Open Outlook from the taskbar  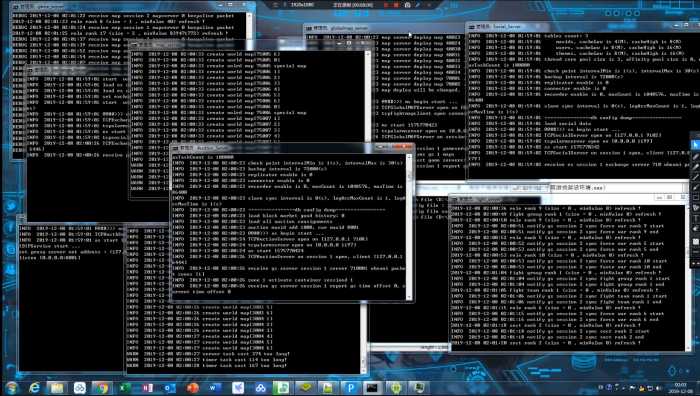(170, 388)
